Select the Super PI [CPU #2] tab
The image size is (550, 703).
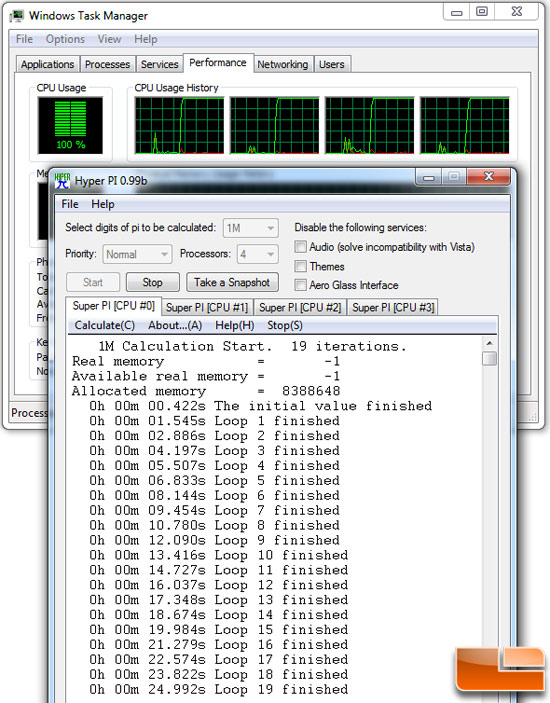coord(300,308)
